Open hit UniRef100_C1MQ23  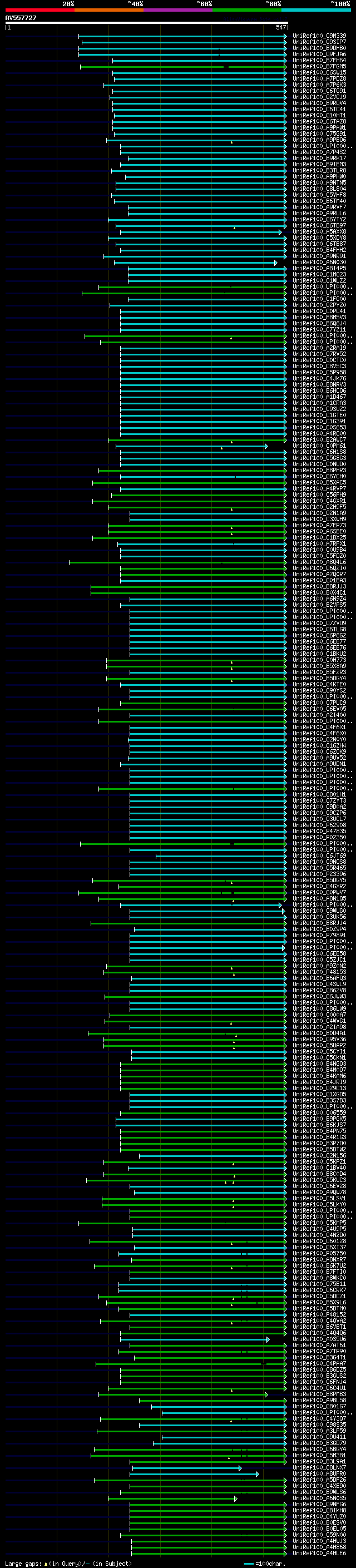tap(319, 275)
